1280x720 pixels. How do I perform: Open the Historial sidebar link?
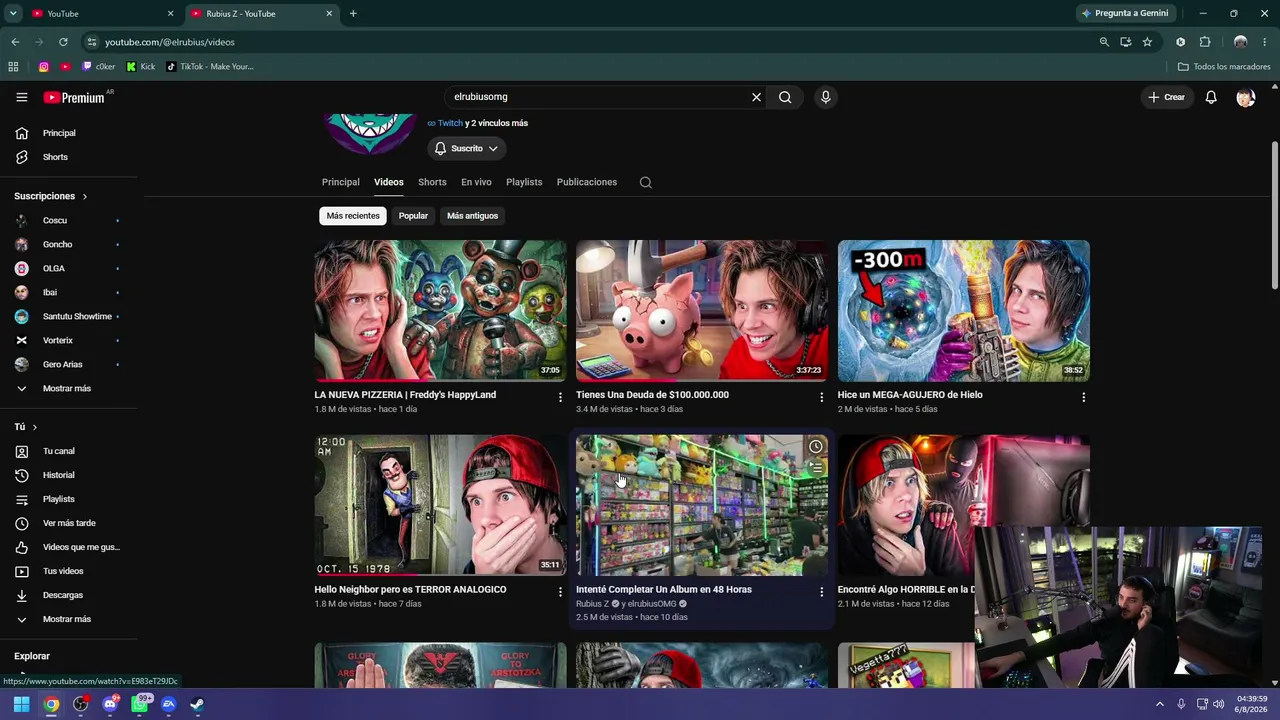pyautogui.click(x=58, y=475)
